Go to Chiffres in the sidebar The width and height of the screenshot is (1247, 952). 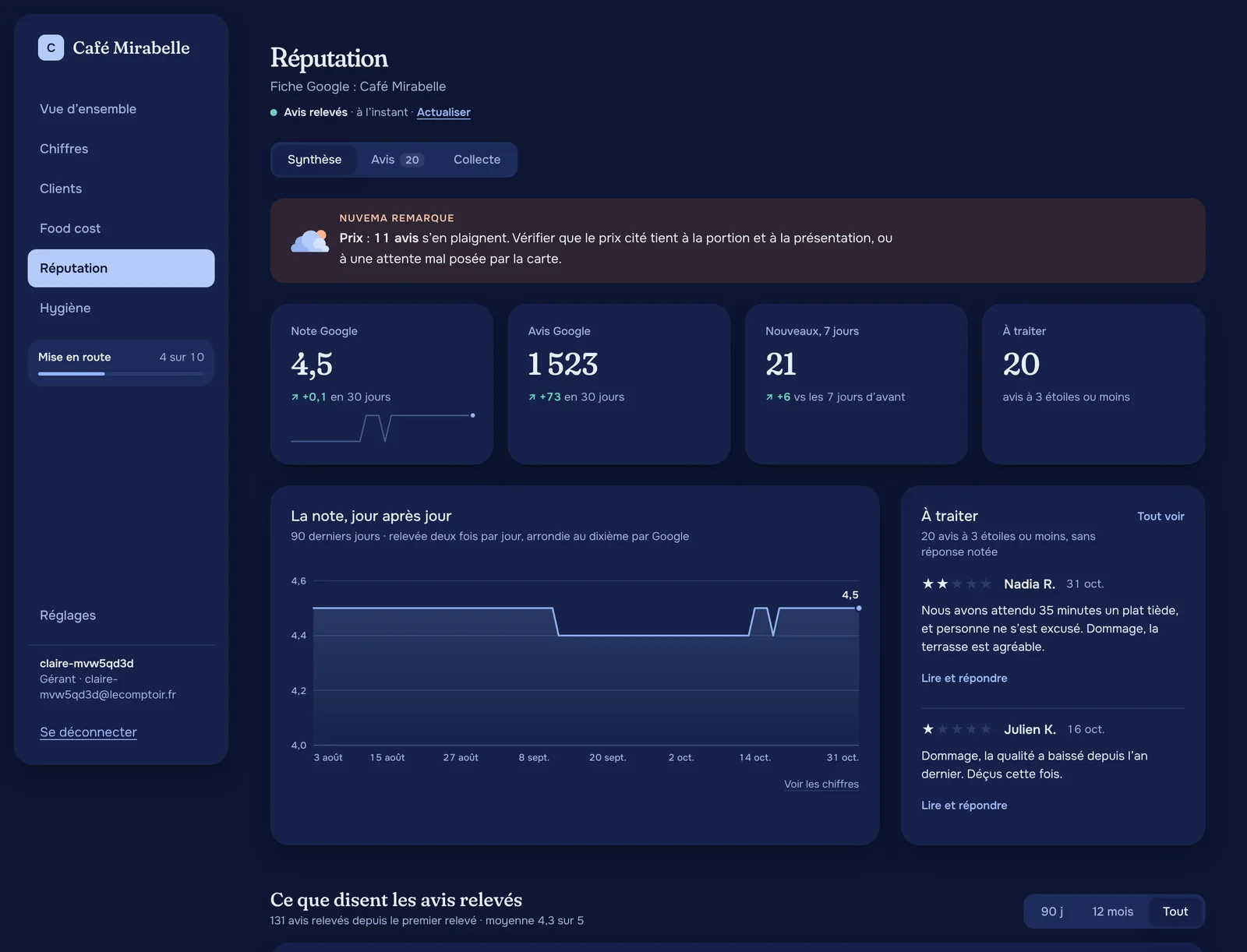point(121,149)
